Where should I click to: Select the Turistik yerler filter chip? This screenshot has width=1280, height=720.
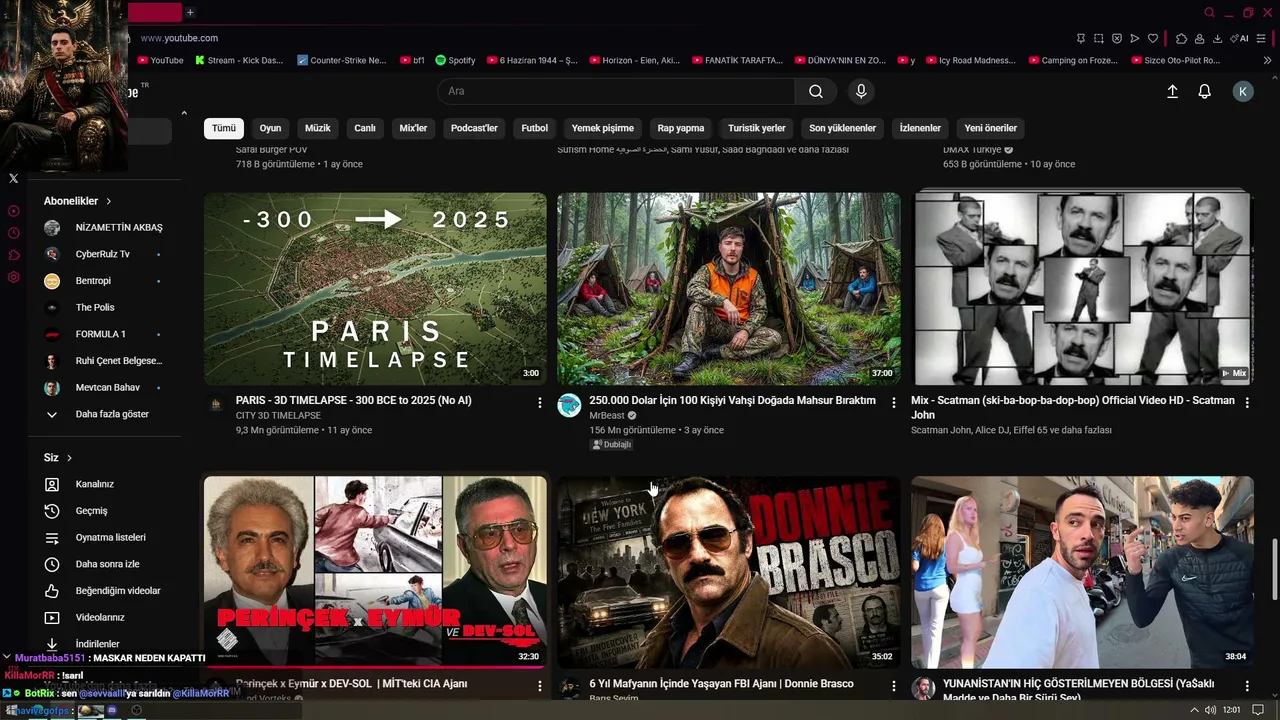(x=757, y=128)
